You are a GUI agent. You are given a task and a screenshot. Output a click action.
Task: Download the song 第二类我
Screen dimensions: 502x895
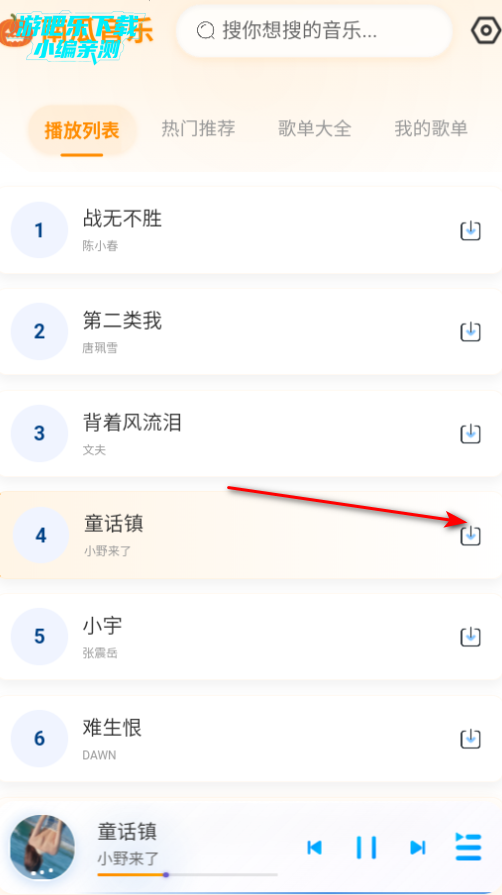click(471, 332)
